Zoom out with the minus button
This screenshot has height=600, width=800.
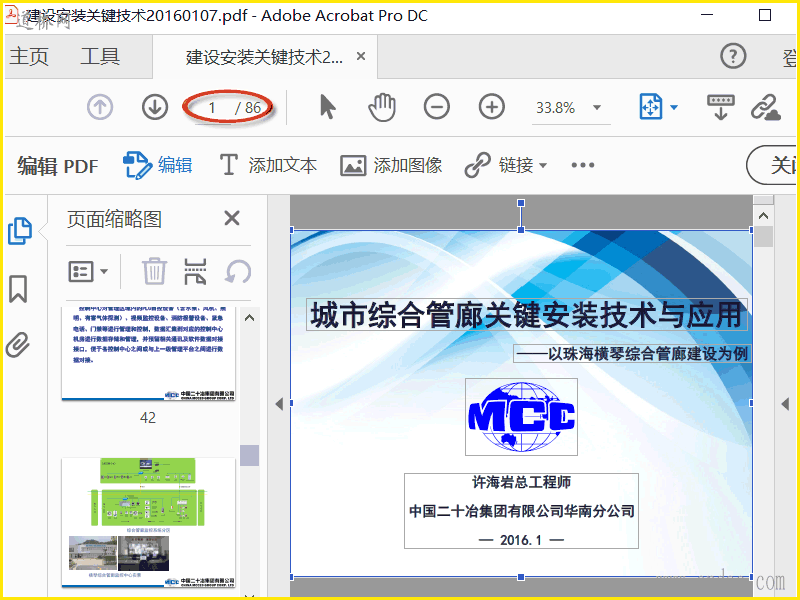pyautogui.click(x=437, y=107)
